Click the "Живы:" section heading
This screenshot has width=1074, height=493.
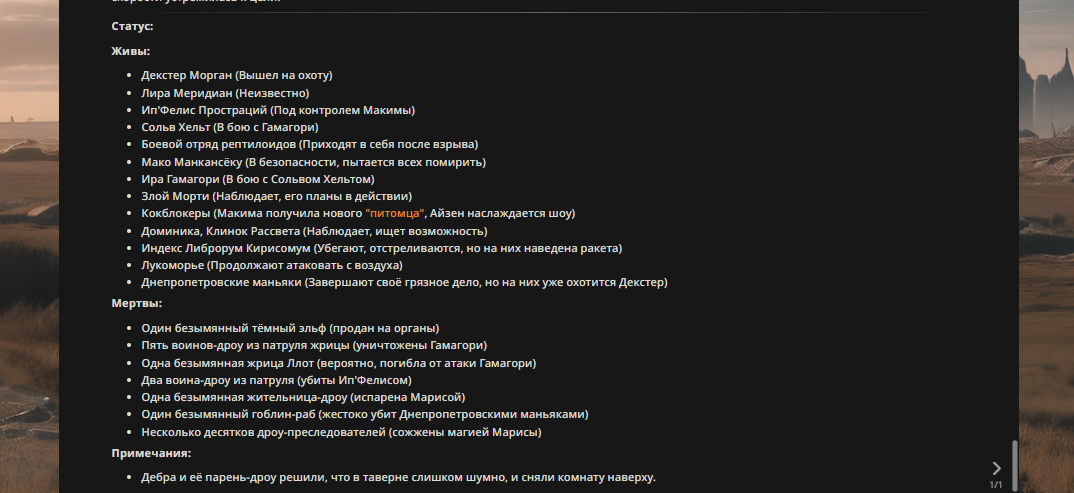click(x=130, y=51)
